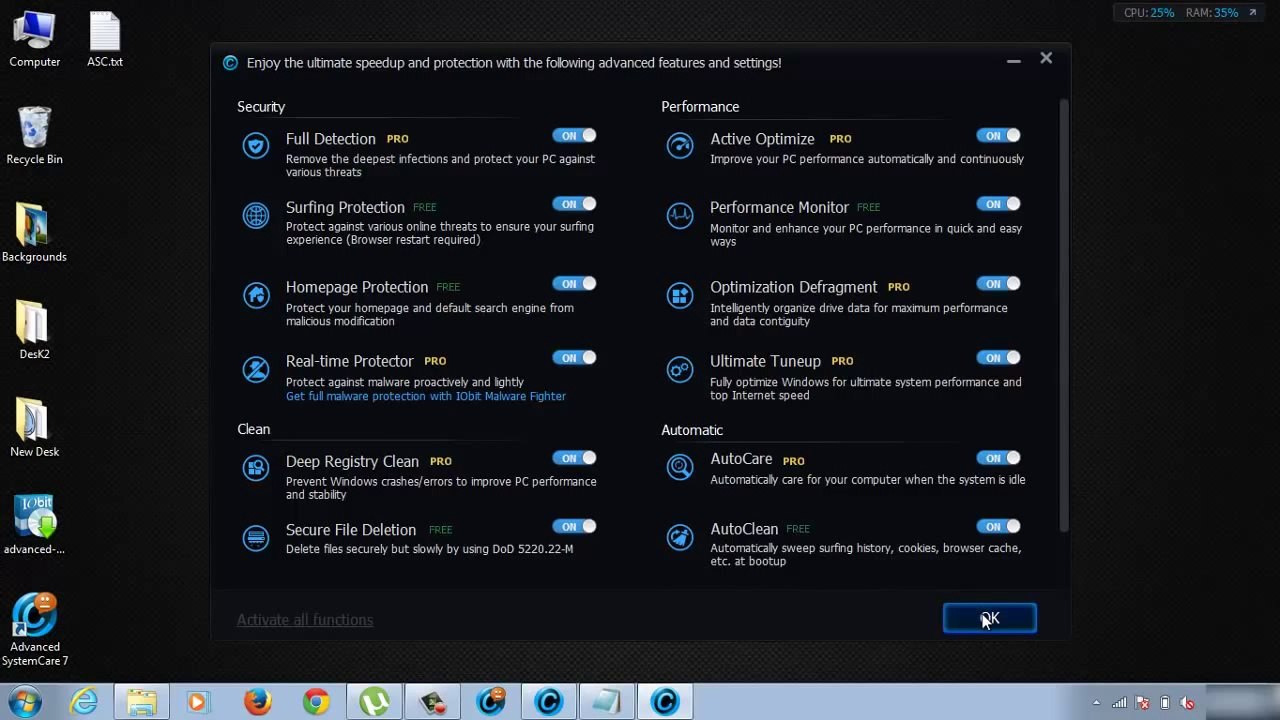Turn off the Full Detection switch
This screenshot has width=1280, height=720.
574,136
